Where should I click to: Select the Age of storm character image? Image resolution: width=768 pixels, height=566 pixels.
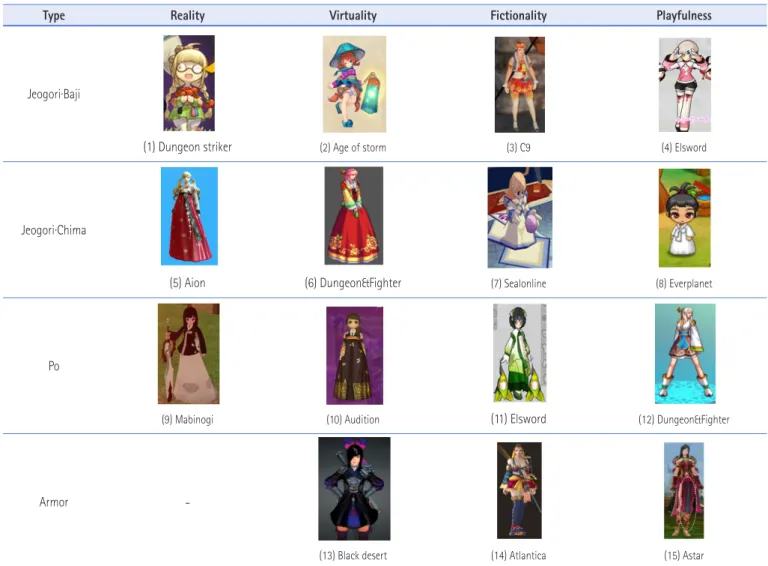pyautogui.click(x=354, y=84)
